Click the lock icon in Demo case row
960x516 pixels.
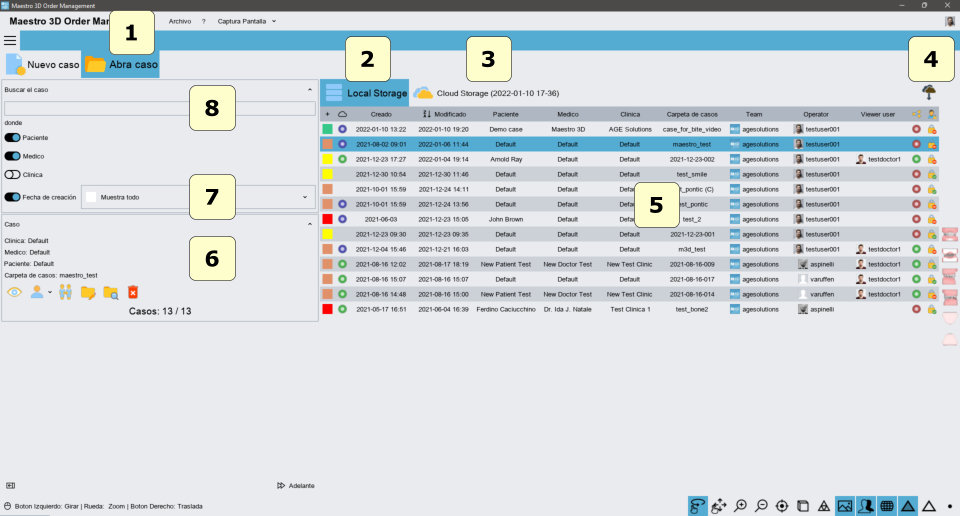pyautogui.click(x=932, y=129)
